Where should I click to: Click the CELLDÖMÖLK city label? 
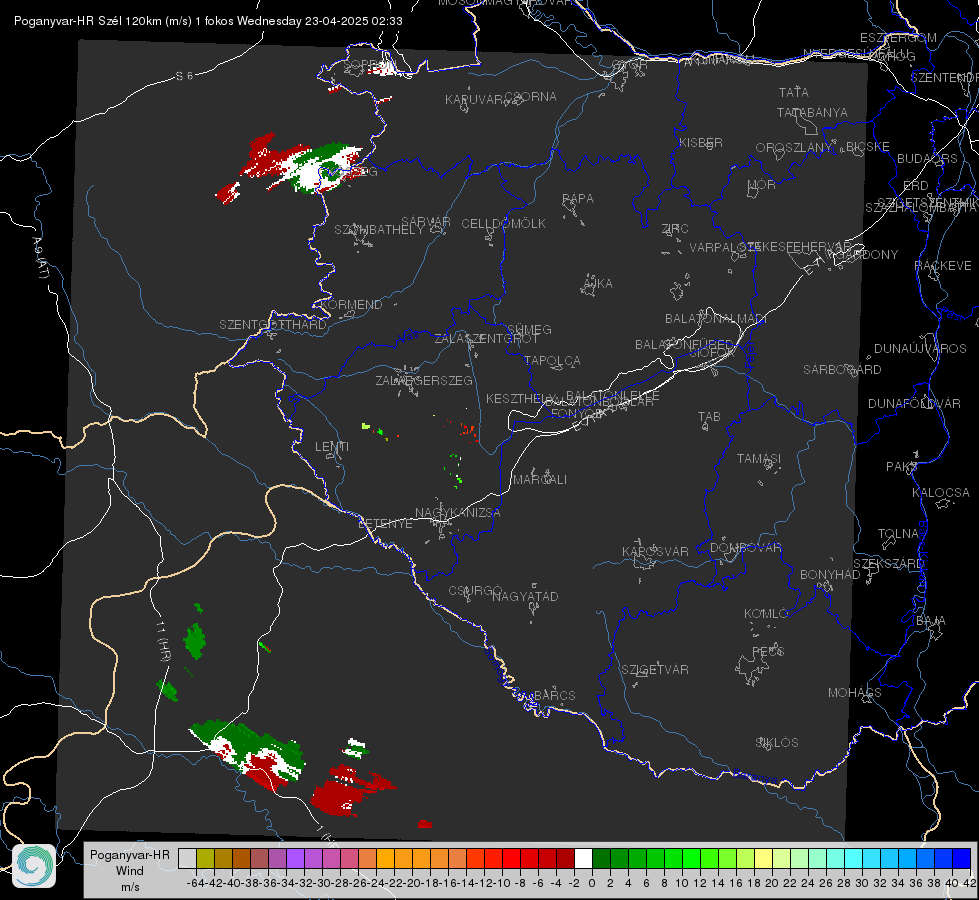(503, 224)
